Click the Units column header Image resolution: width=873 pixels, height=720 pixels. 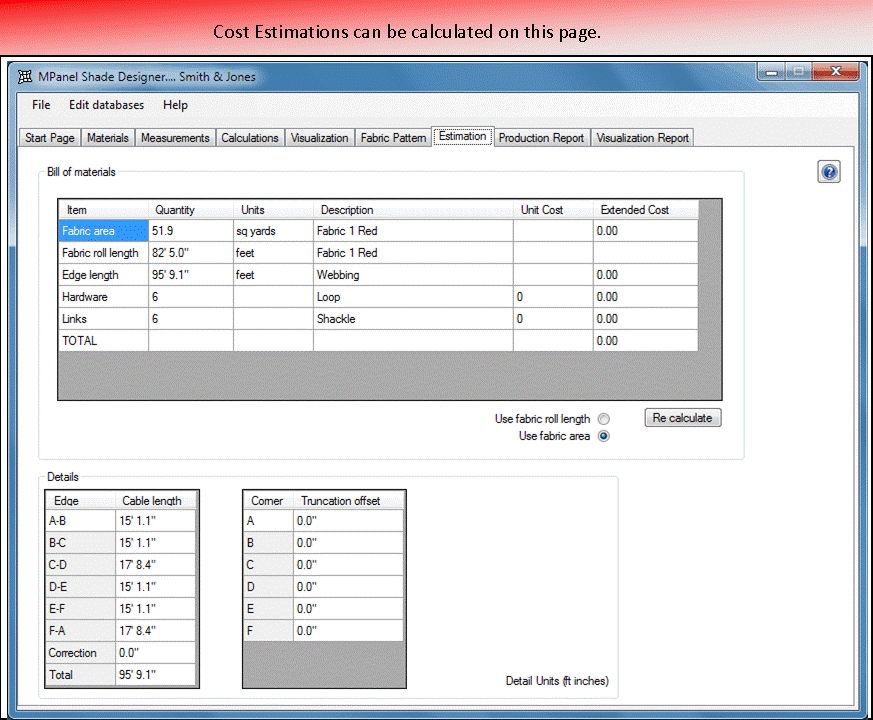tap(273, 210)
